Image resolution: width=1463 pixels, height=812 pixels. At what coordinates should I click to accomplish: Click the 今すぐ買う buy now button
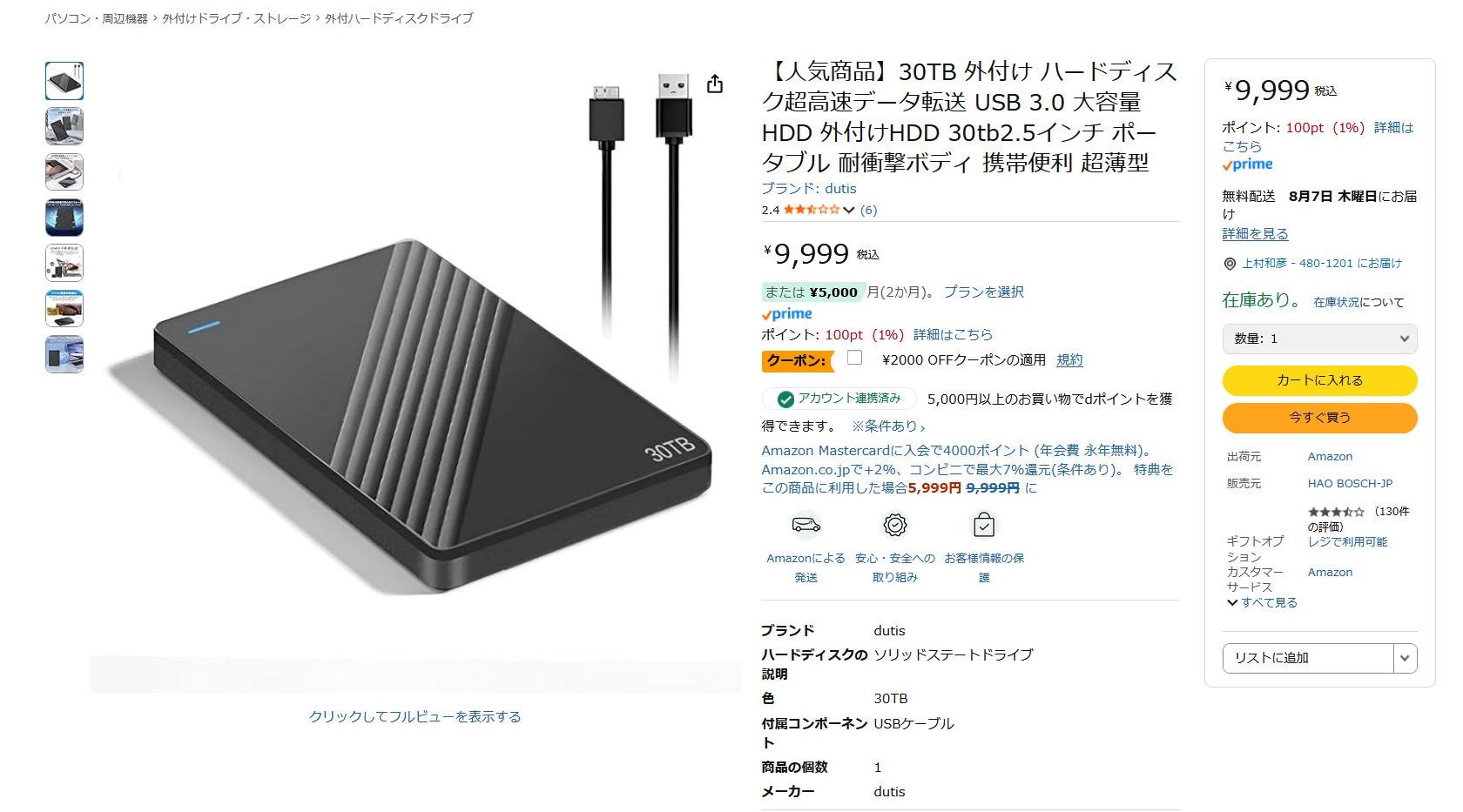(x=1319, y=418)
